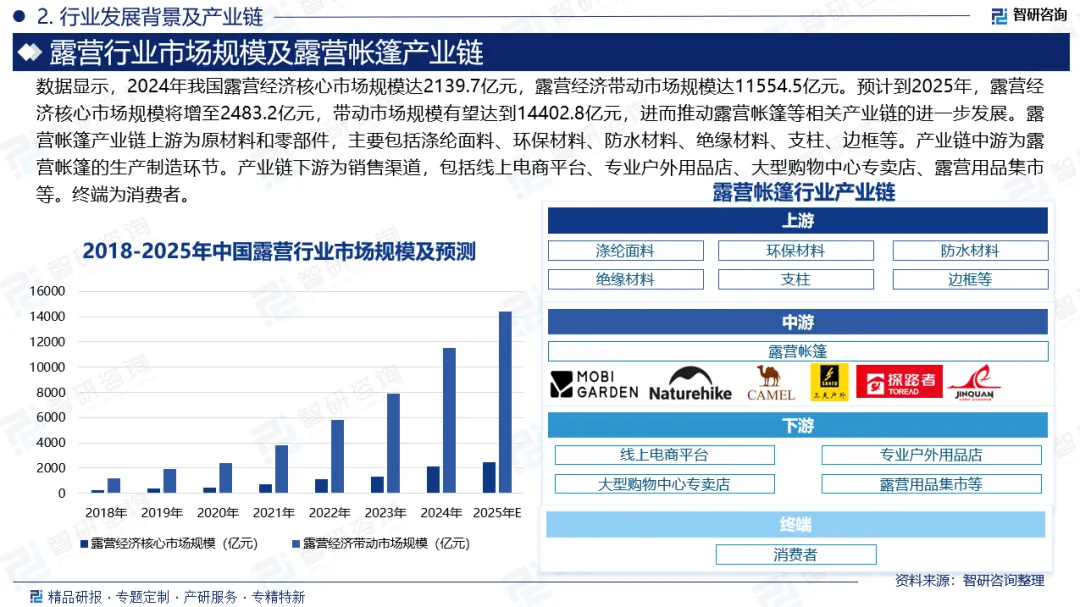The height and width of the screenshot is (607, 1080).
Task: Click the 2025年E x-axis label
Action: pos(497,513)
